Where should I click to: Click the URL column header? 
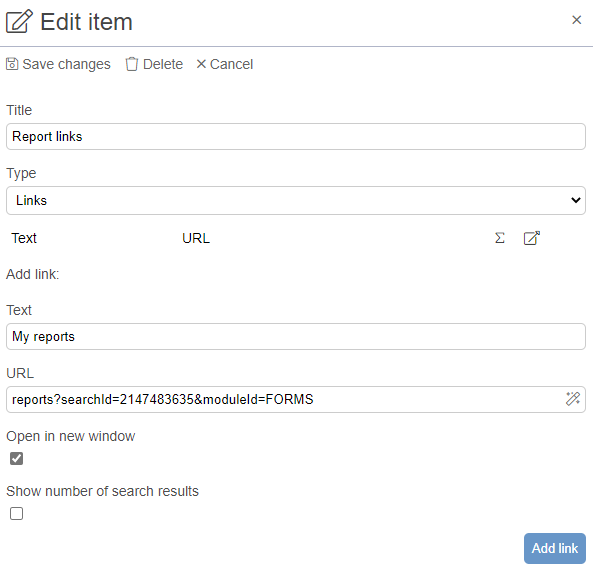[x=196, y=238]
